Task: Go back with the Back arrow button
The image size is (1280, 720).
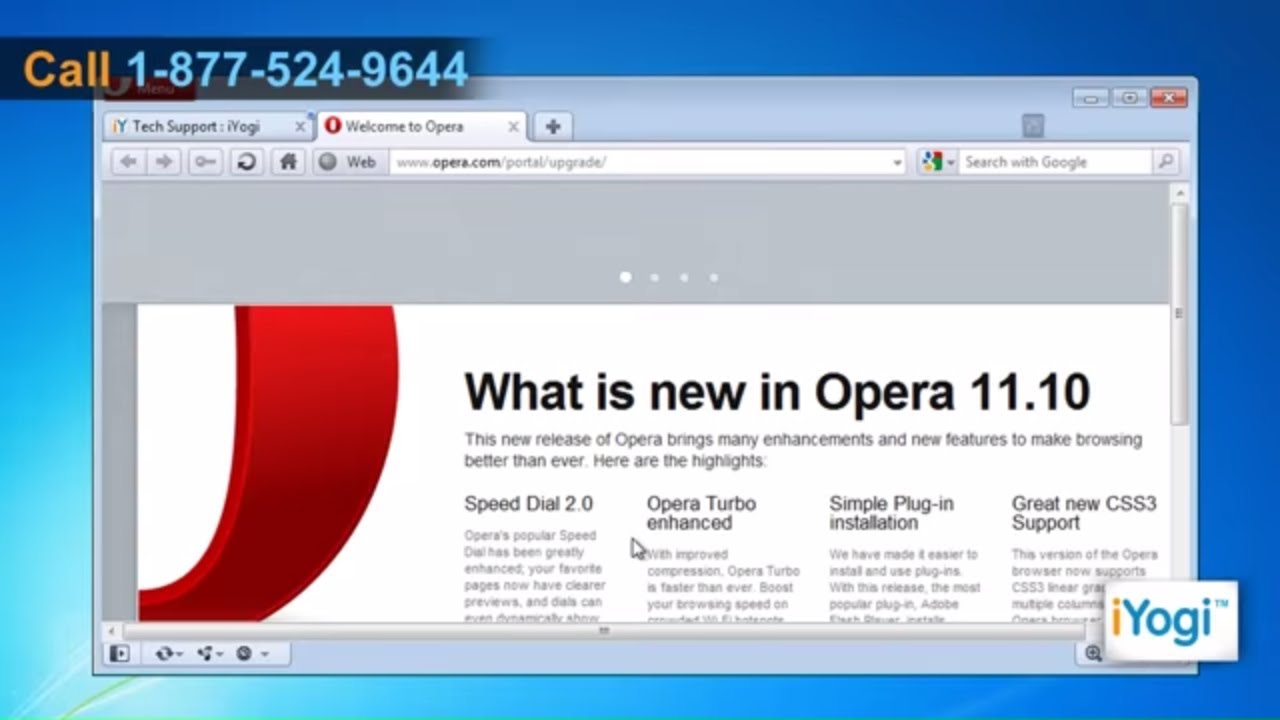Action: pyautogui.click(x=128, y=162)
